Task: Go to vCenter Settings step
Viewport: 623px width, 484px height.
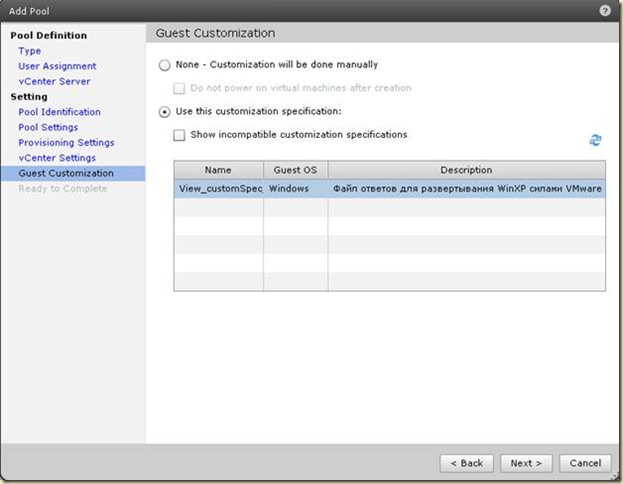Action: click(x=57, y=158)
